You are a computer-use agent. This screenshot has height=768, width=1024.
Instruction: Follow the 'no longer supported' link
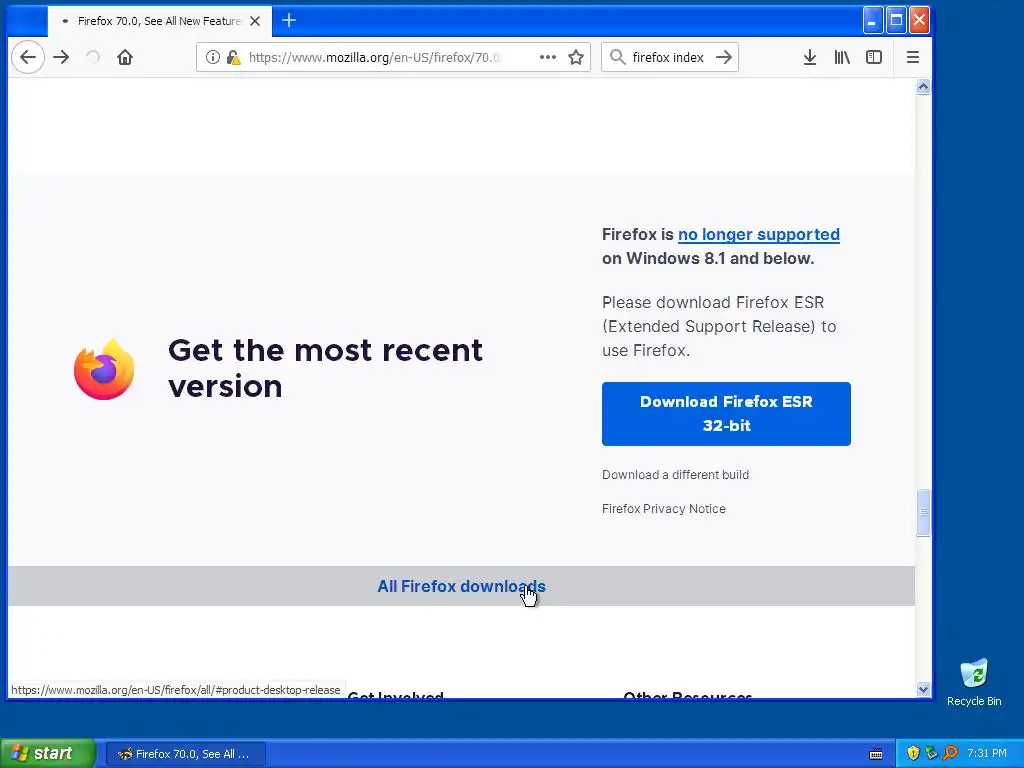[x=759, y=234]
